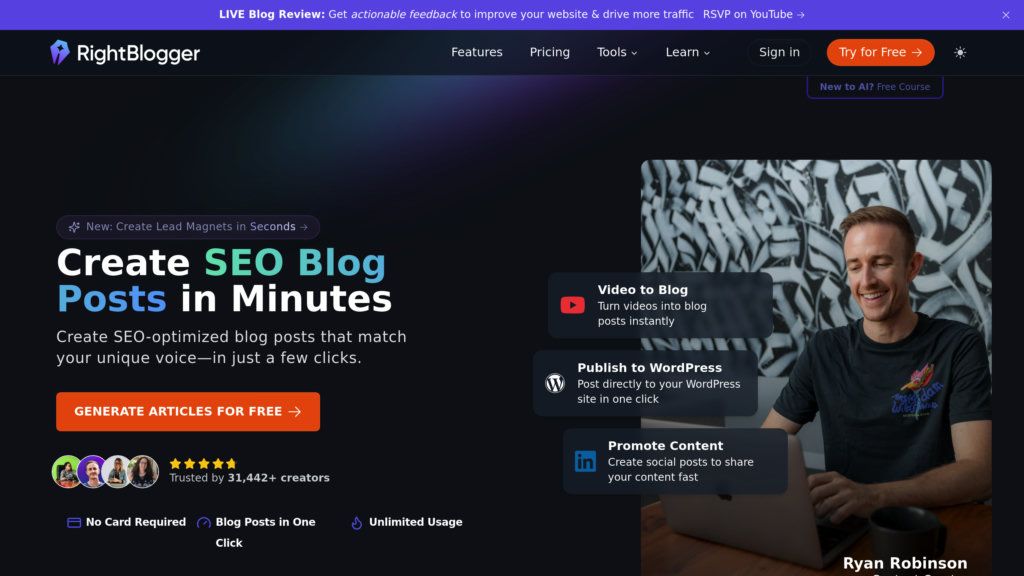
Task: Open the Features page
Action: (477, 52)
